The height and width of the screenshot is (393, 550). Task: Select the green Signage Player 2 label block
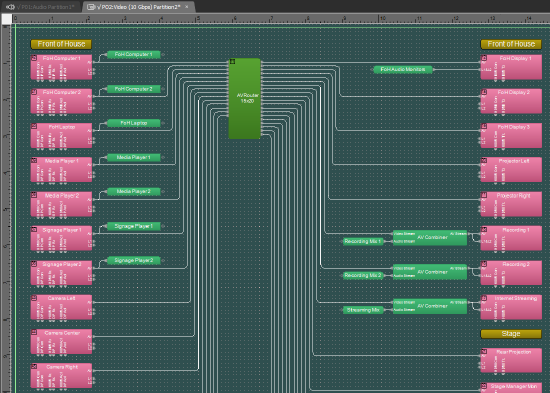pyautogui.click(x=134, y=260)
